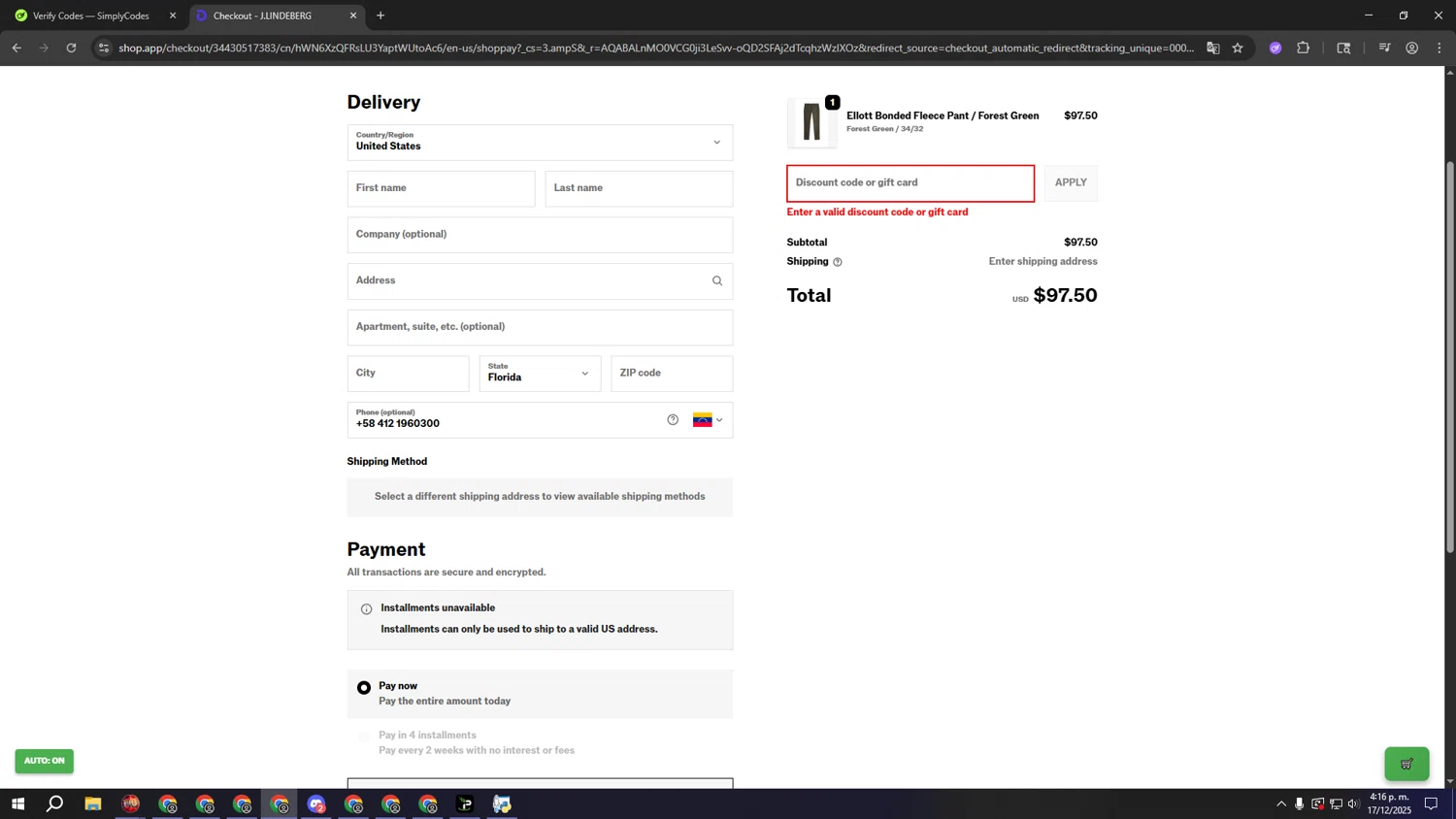Click the First name field
Image resolution: width=1456 pixels, height=819 pixels.
[x=441, y=188]
